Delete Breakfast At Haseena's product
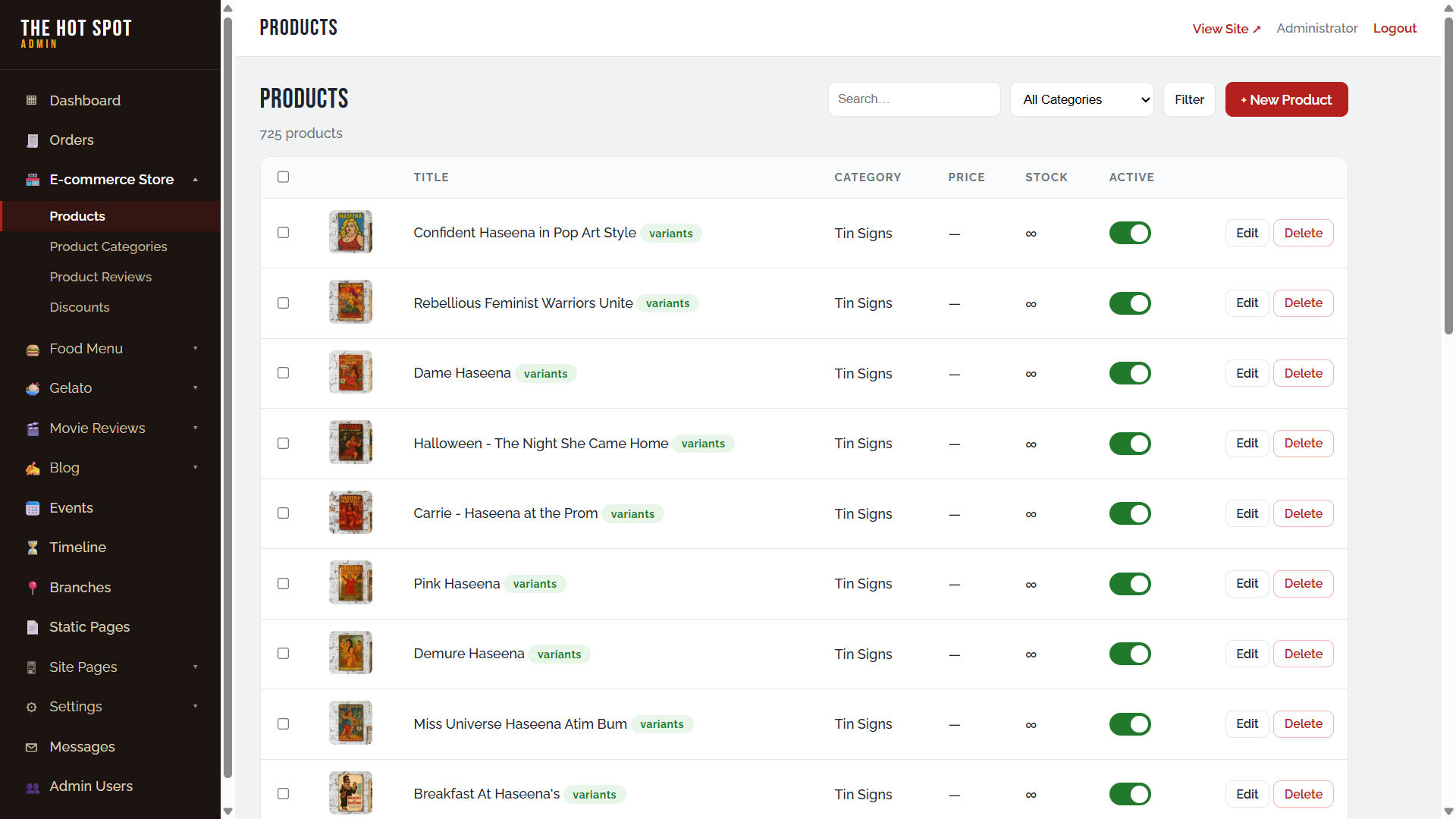1456x819 pixels. (x=1303, y=794)
